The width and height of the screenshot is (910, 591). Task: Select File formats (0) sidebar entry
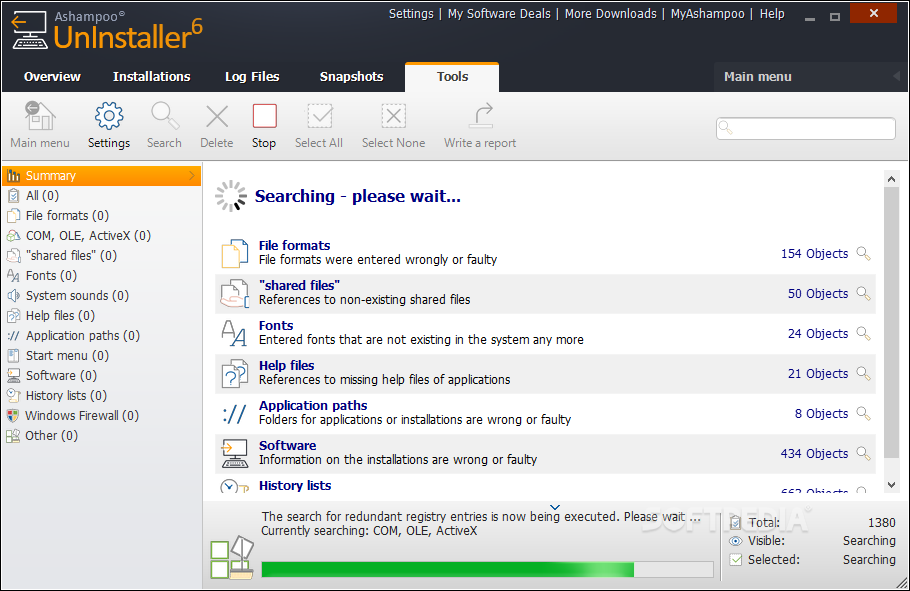[102, 215]
